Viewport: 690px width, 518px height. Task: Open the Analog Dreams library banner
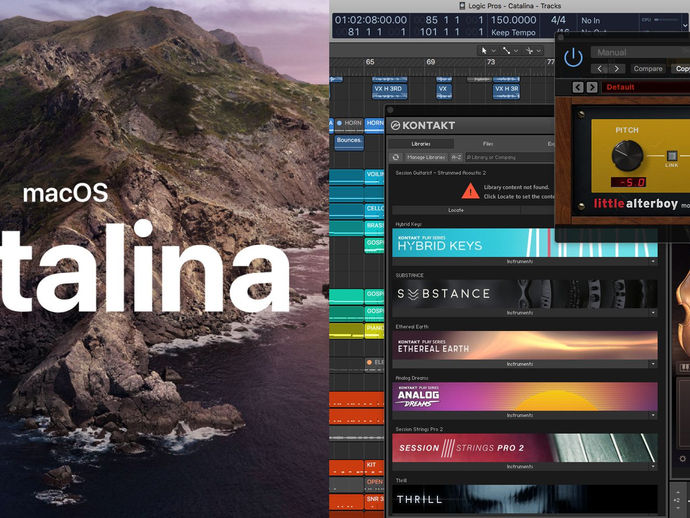pos(525,396)
